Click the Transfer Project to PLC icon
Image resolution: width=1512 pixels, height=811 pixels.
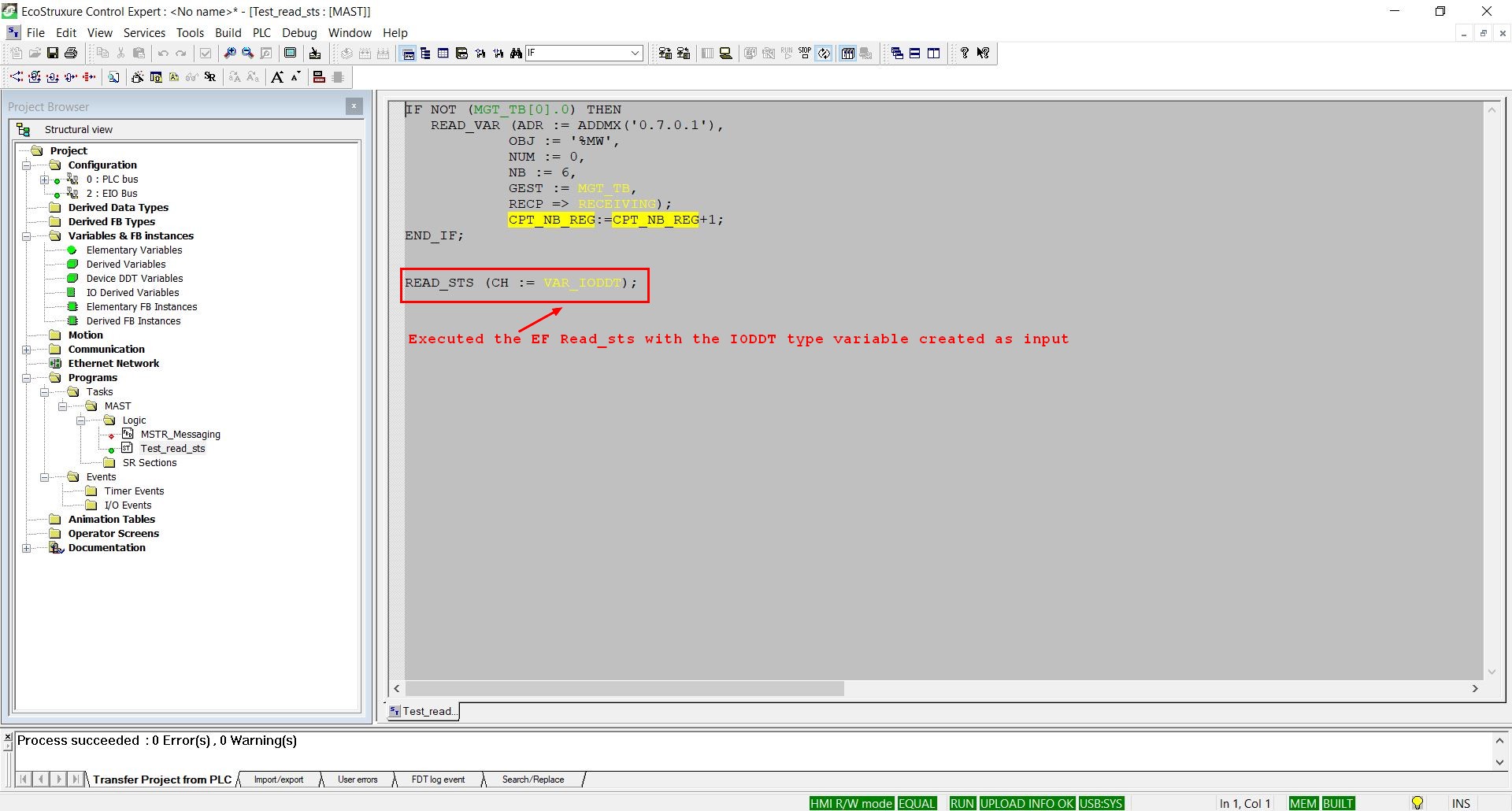point(665,53)
